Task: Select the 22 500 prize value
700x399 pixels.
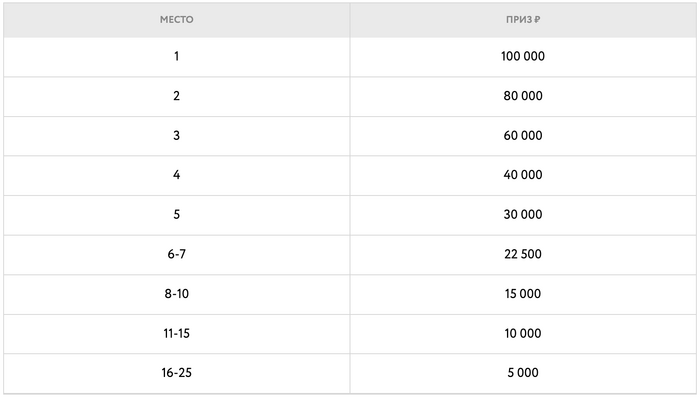Action: 523,254
